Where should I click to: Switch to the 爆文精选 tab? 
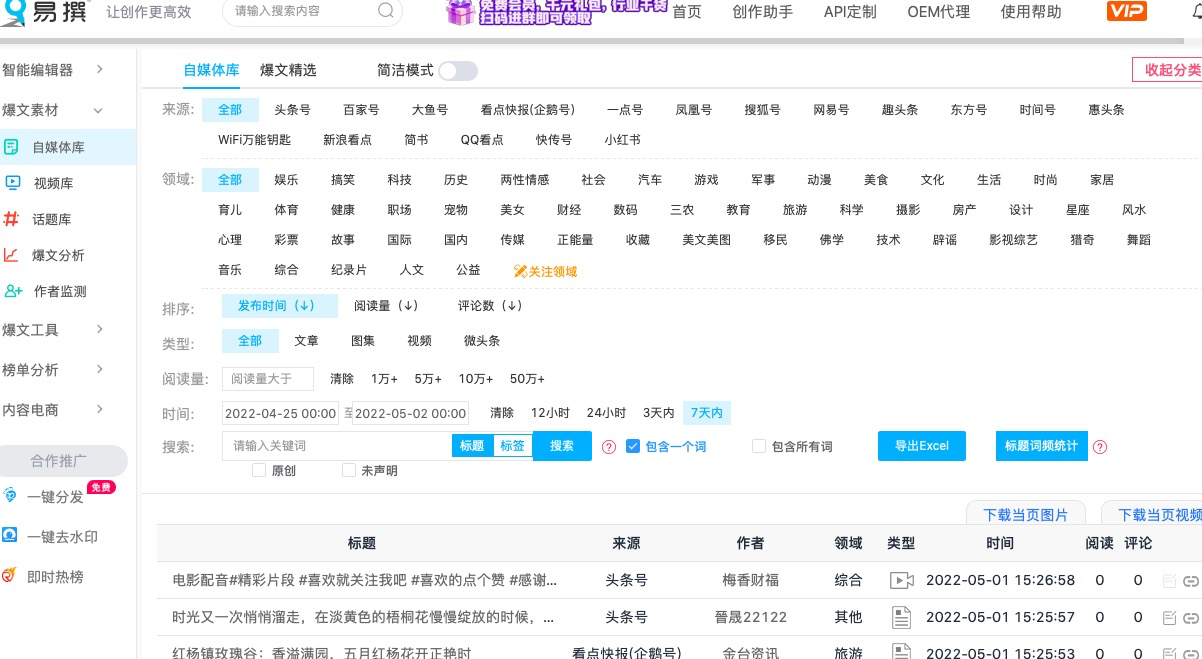click(x=288, y=70)
